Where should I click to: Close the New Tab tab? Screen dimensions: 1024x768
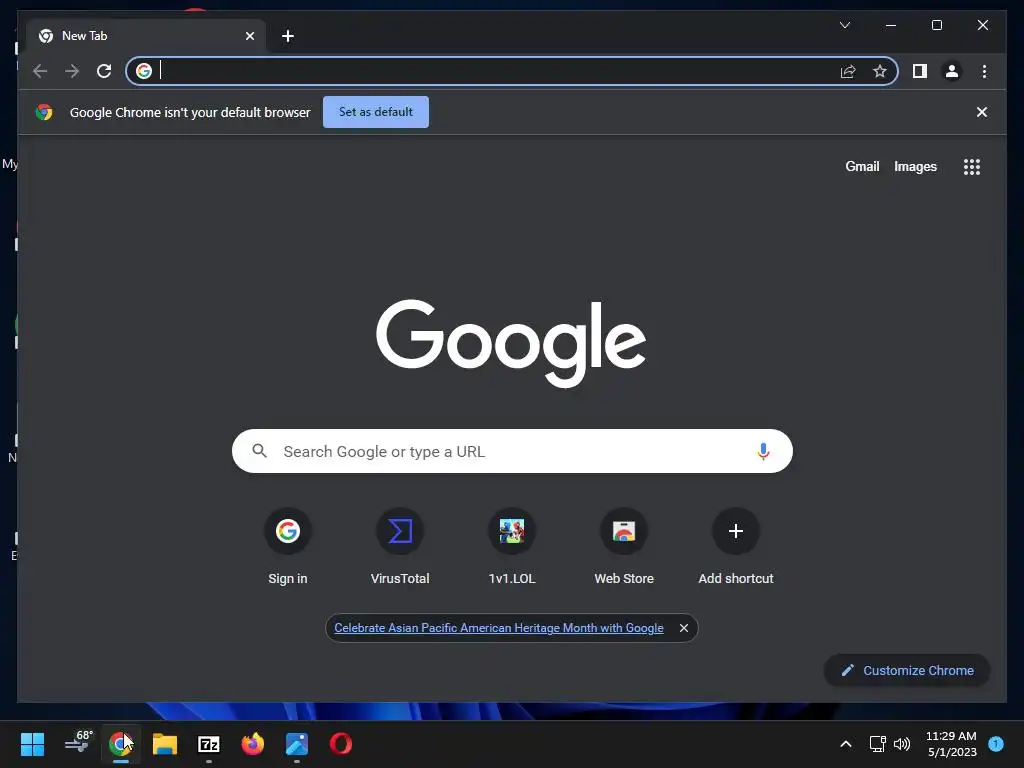(249, 36)
